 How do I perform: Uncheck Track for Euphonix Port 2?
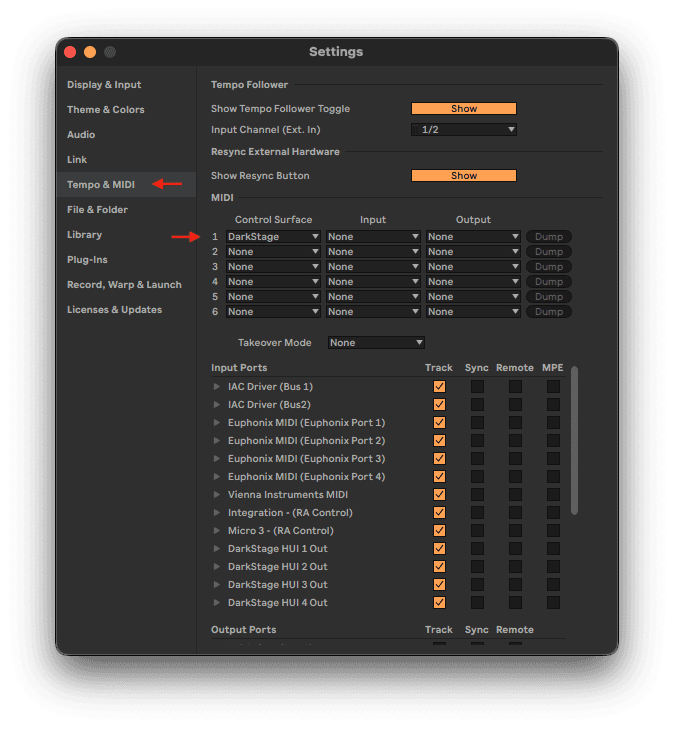click(439, 440)
